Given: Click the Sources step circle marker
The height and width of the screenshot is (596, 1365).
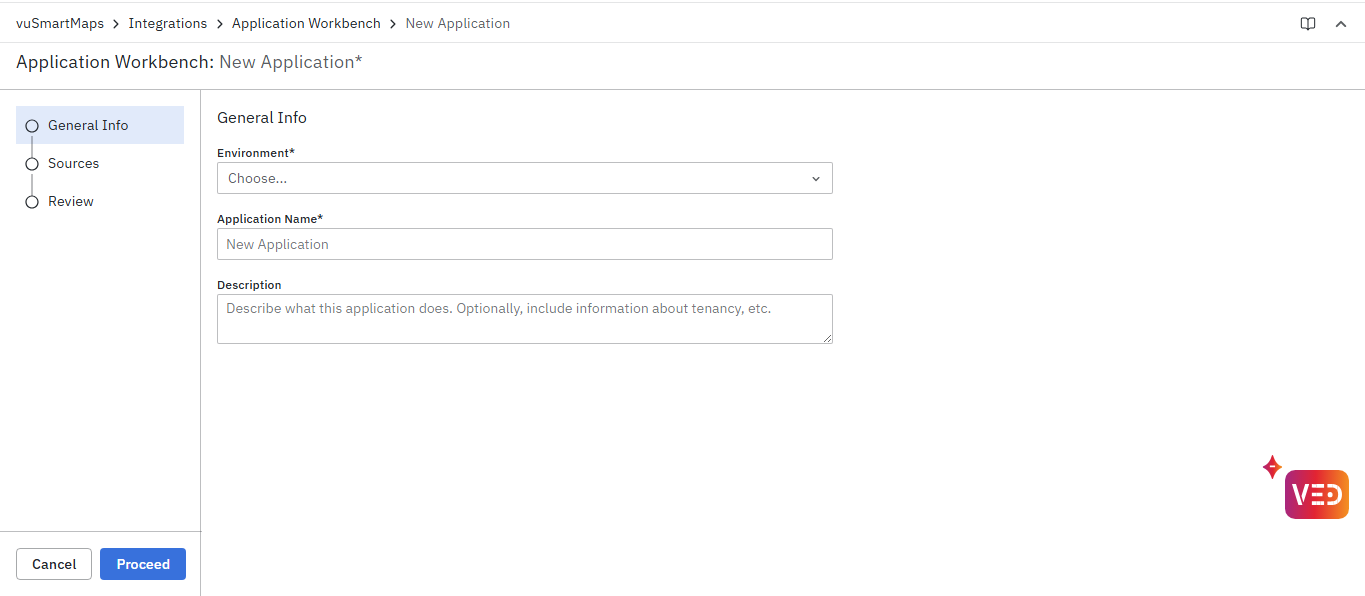Looking at the screenshot, I should [x=32, y=164].
